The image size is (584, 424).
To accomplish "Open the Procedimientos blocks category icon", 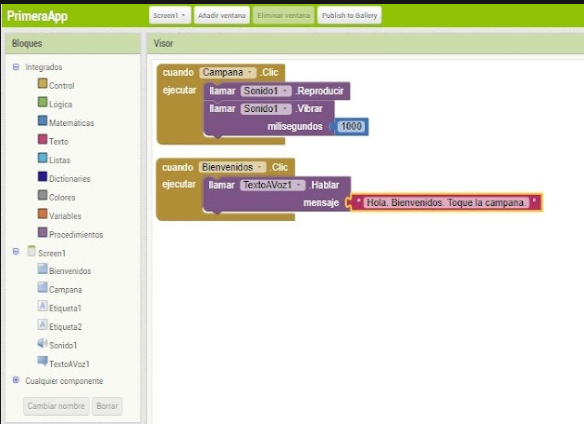I will point(42,232).
